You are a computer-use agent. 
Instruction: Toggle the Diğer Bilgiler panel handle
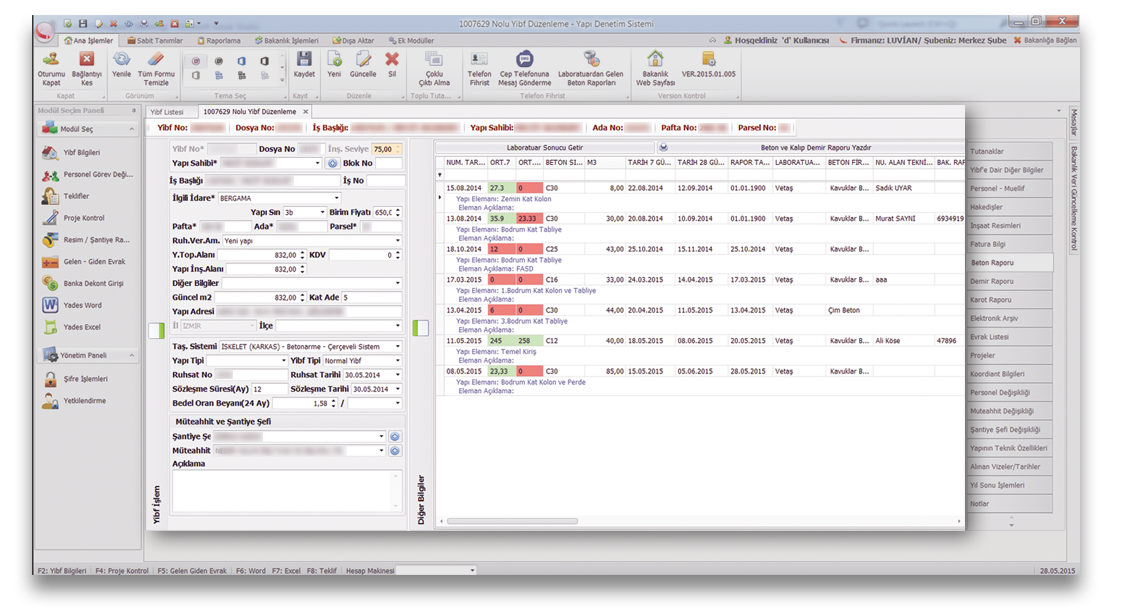click(421, 328)
